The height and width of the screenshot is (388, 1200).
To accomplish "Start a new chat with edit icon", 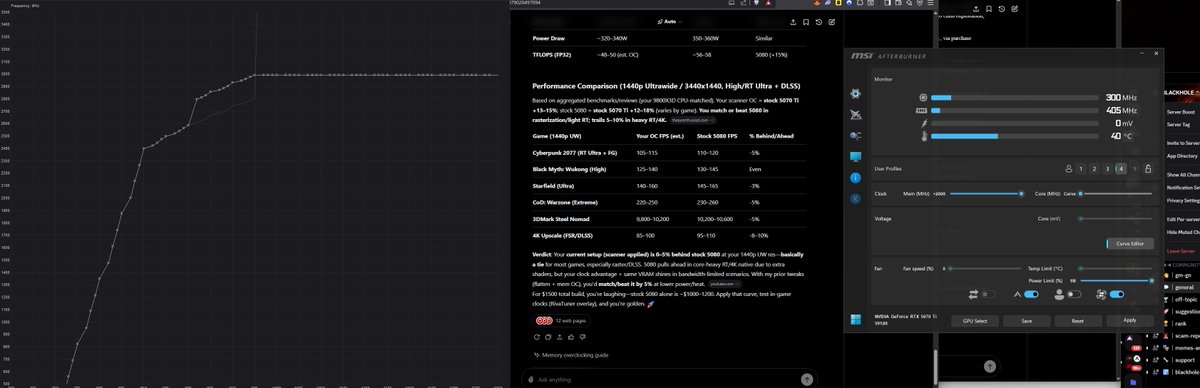I will click(832, 21).
